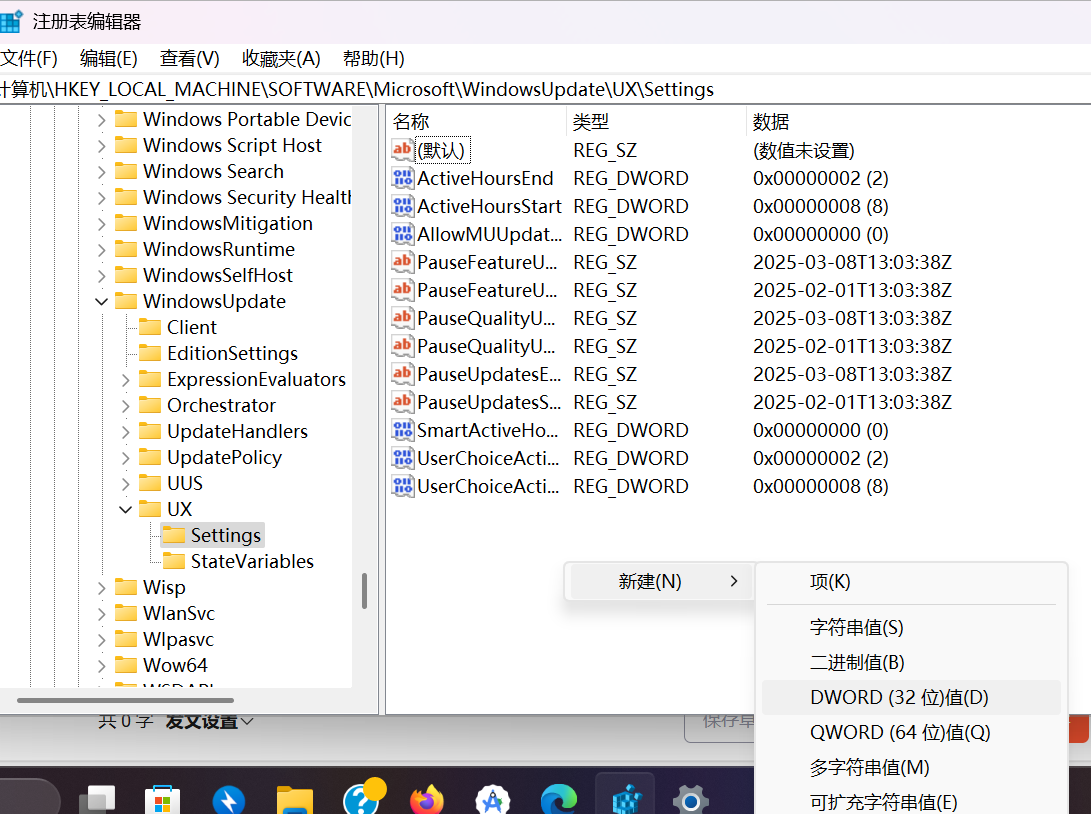The image size is (1091, 814).
Task: Collapse the UX tree node
Action: pyautogui.click(x=125, y=509)
